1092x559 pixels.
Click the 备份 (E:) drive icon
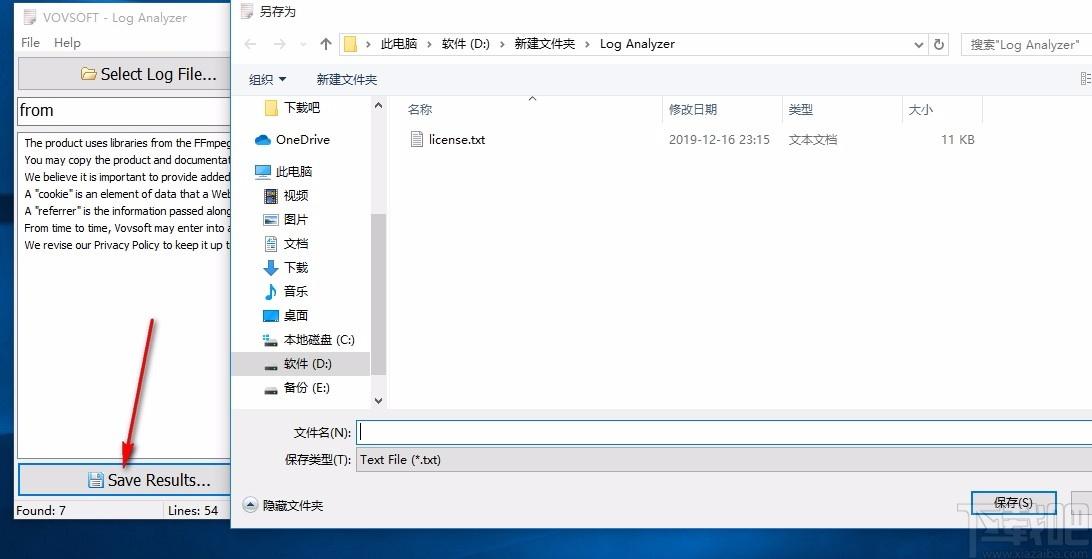(x=271, y=390)
